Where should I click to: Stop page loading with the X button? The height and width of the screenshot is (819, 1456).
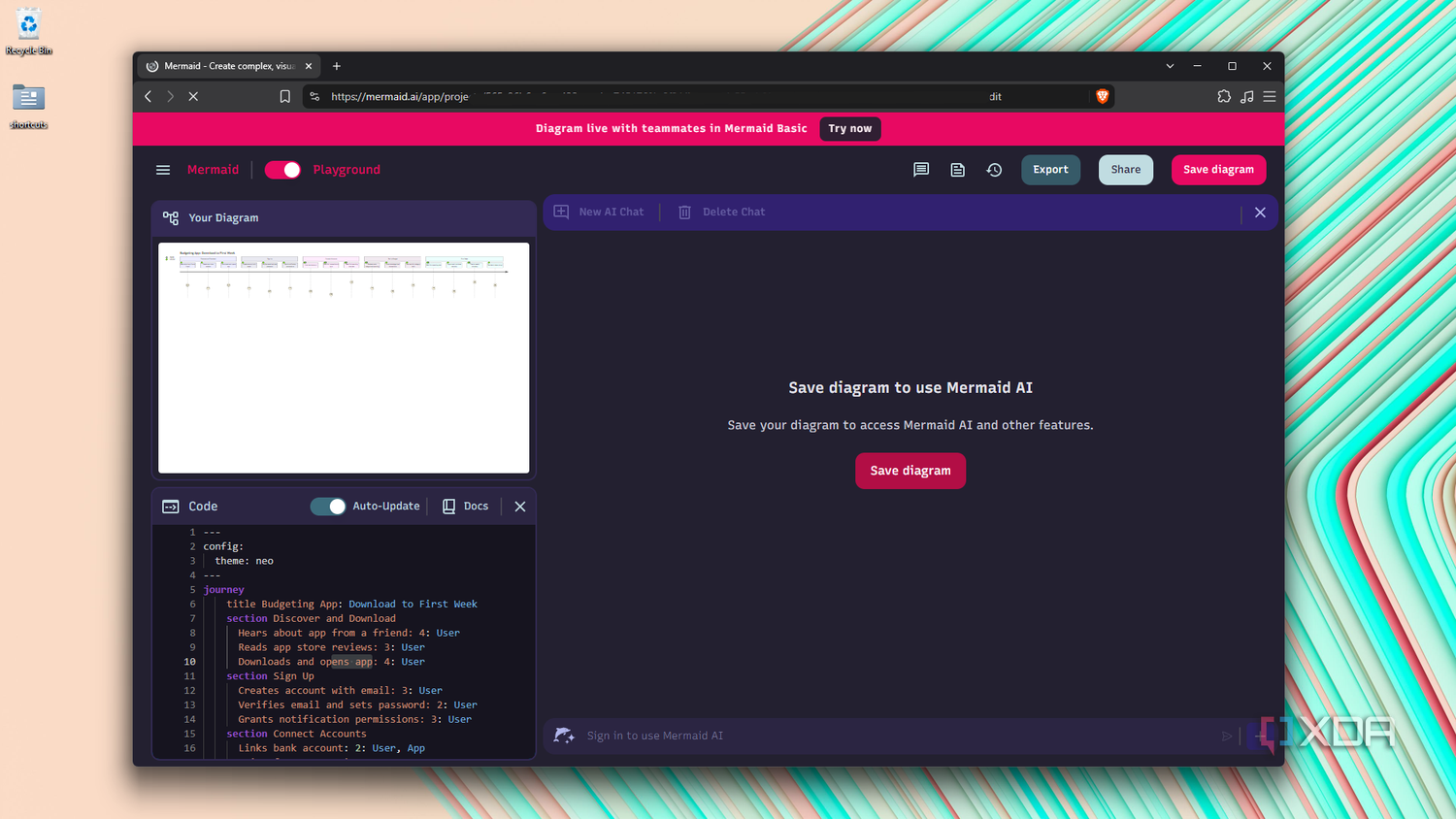tap(193, 96)
